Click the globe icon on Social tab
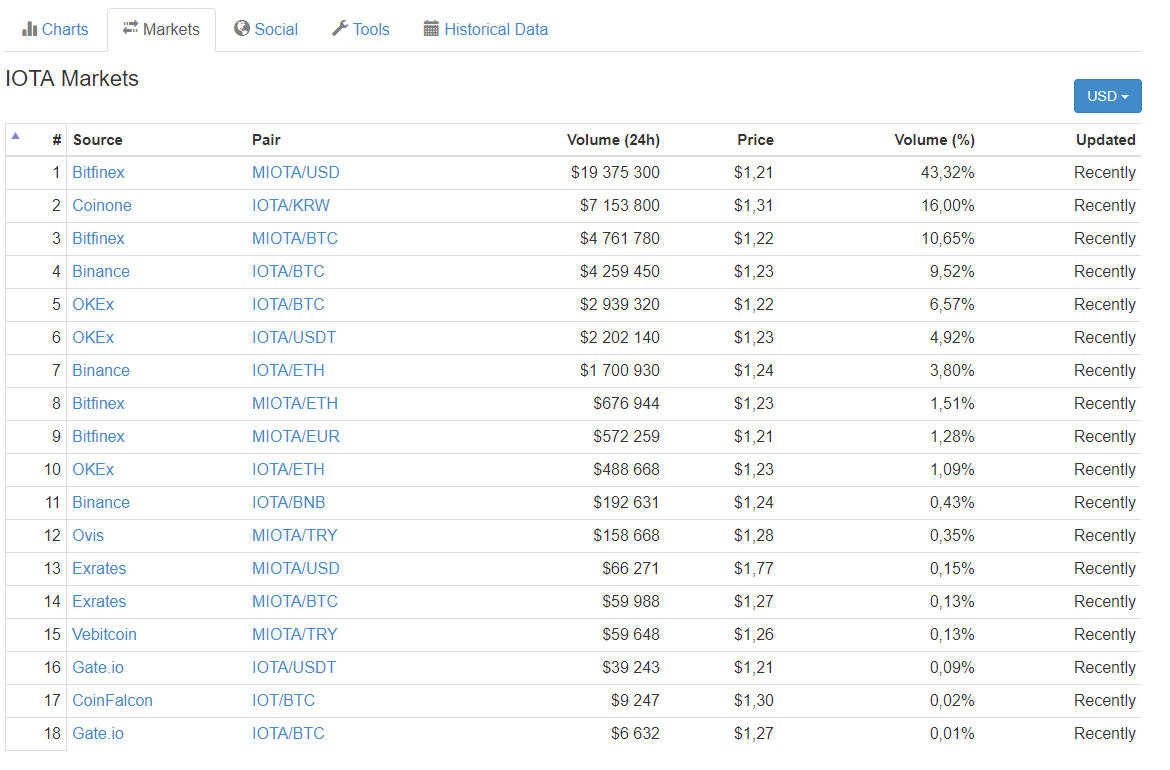 [x=242, y=28]
